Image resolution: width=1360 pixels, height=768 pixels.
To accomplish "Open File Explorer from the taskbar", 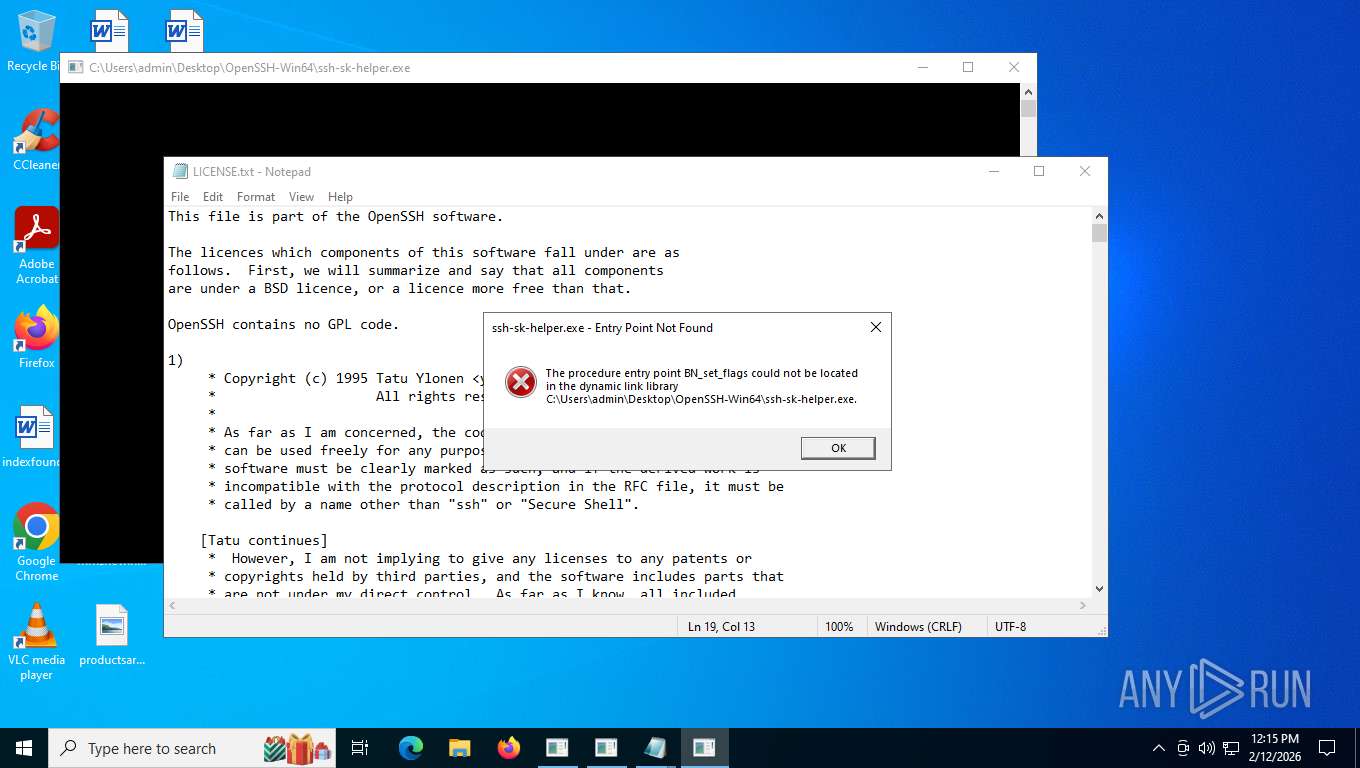I will point(460,748).
